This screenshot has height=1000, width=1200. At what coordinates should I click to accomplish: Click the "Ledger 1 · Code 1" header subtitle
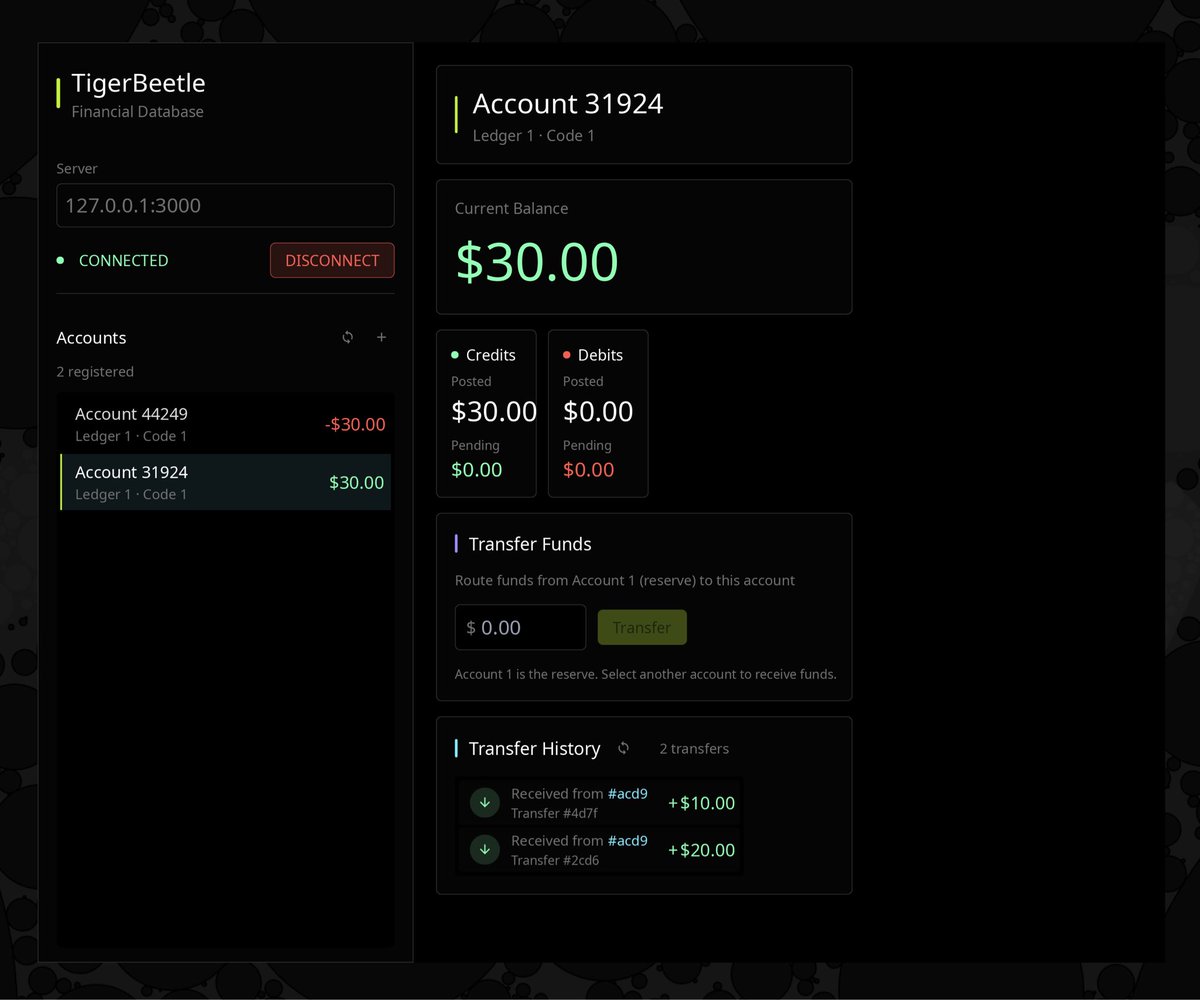(534, 135)
